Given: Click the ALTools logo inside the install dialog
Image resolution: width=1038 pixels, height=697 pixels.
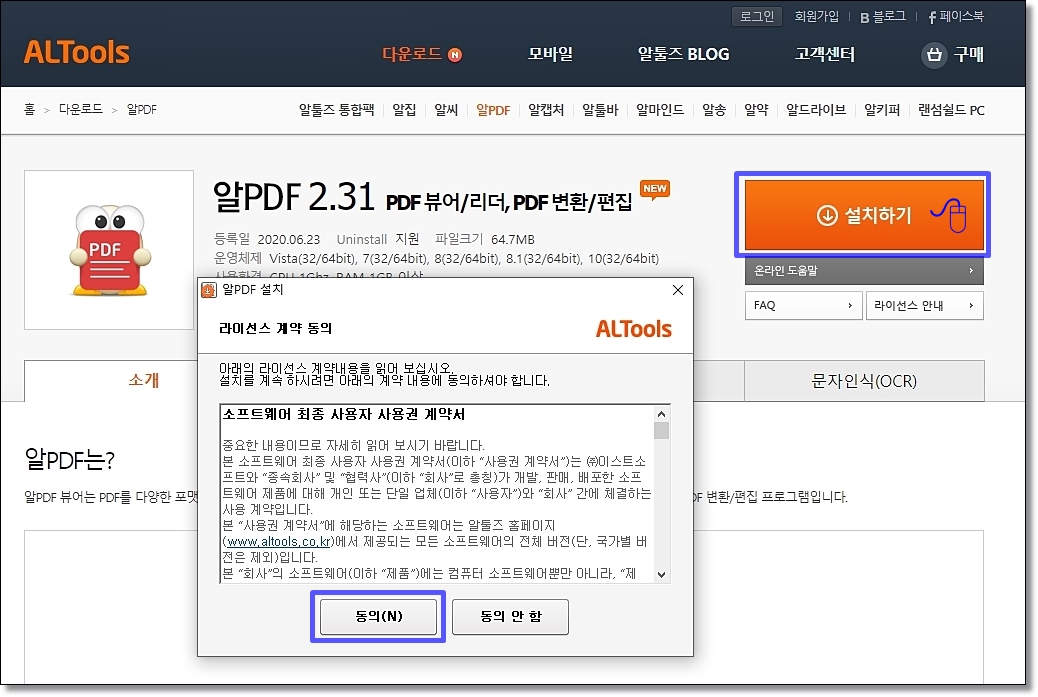Looking at the screenshot, I should [x=634, y=329].
